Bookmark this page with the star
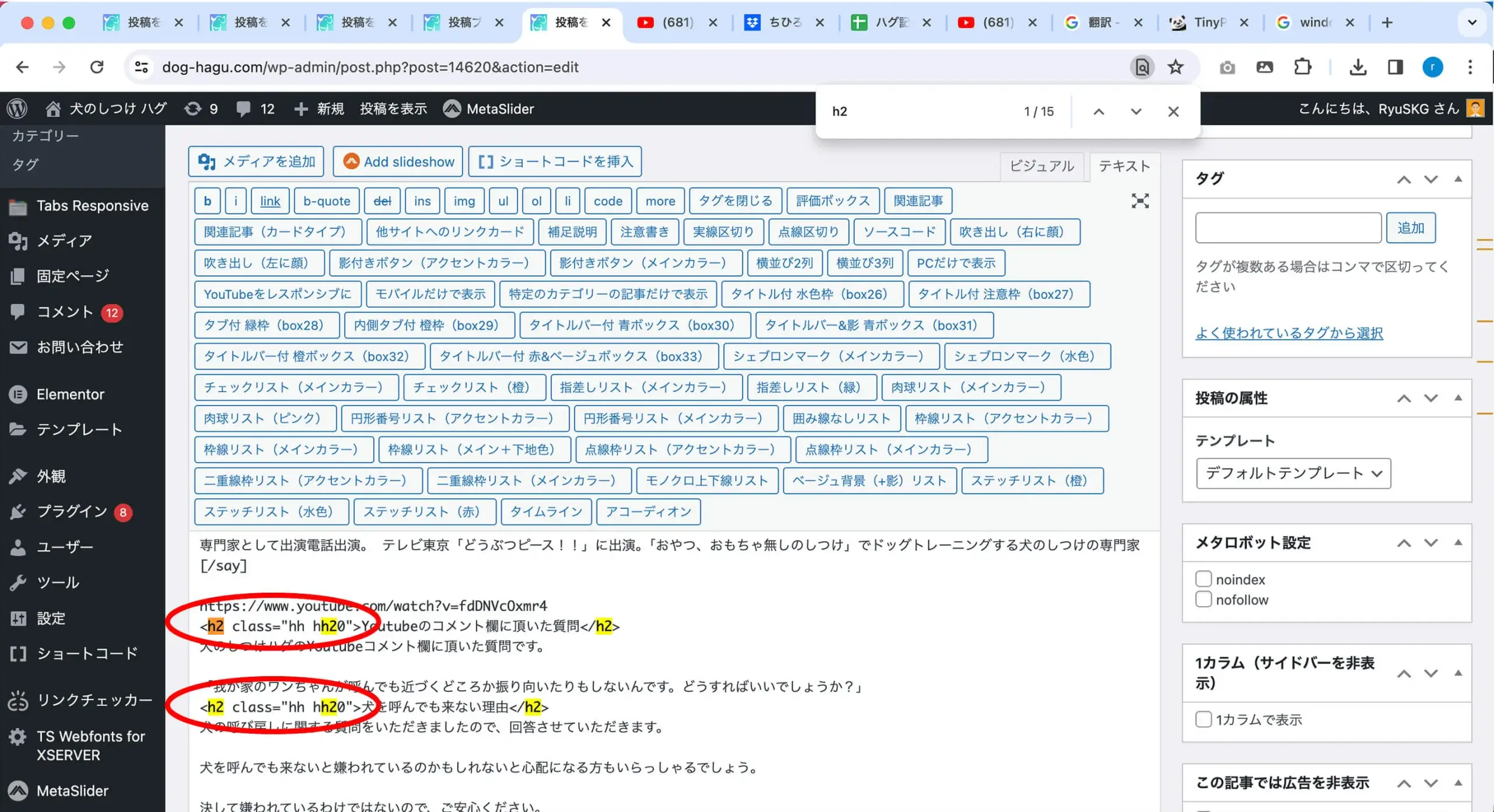 pyautogui.click(x=1175, y=67)
